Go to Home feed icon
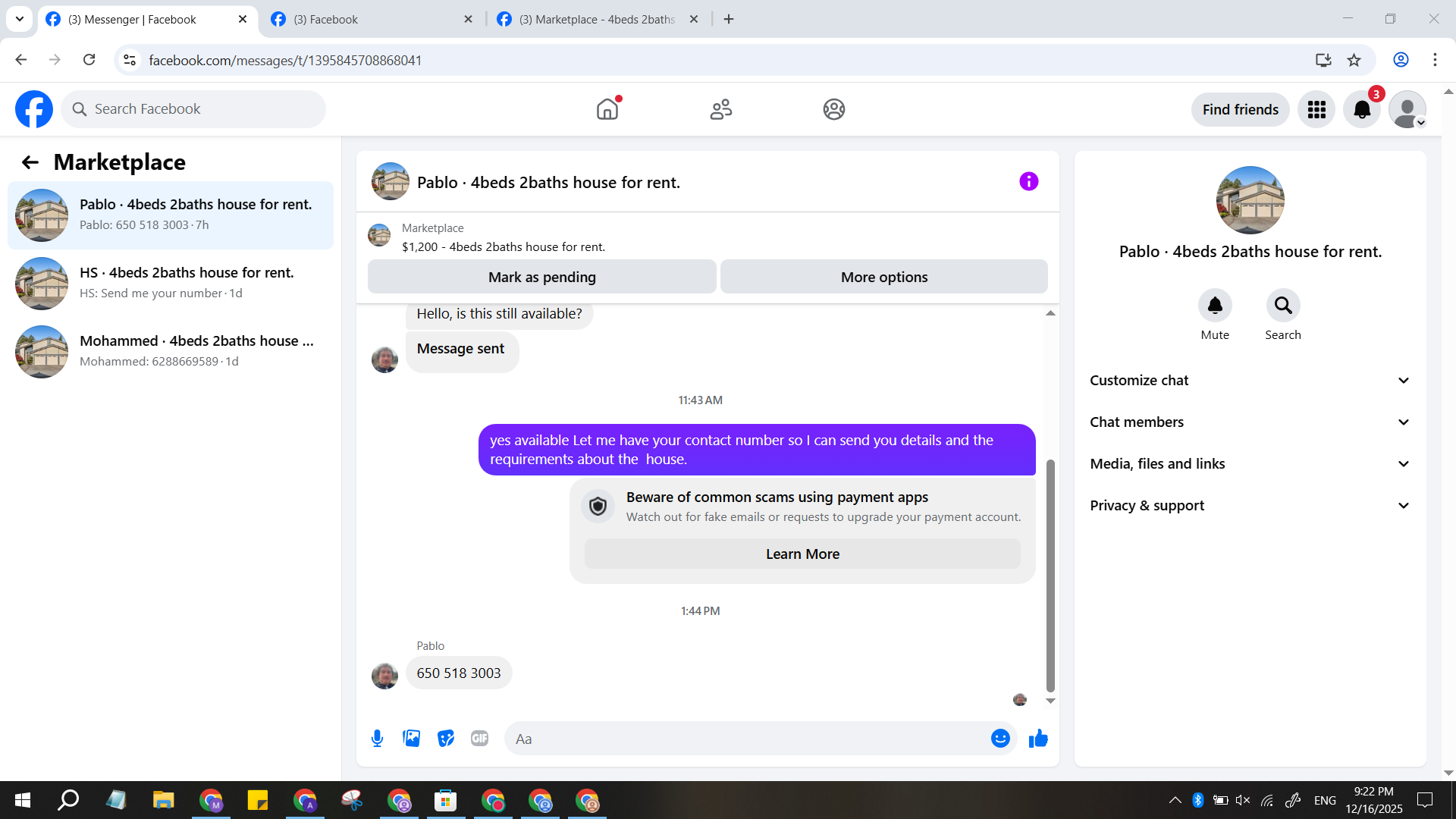Viewport: 1456px width, 819px height. point(607,109)
